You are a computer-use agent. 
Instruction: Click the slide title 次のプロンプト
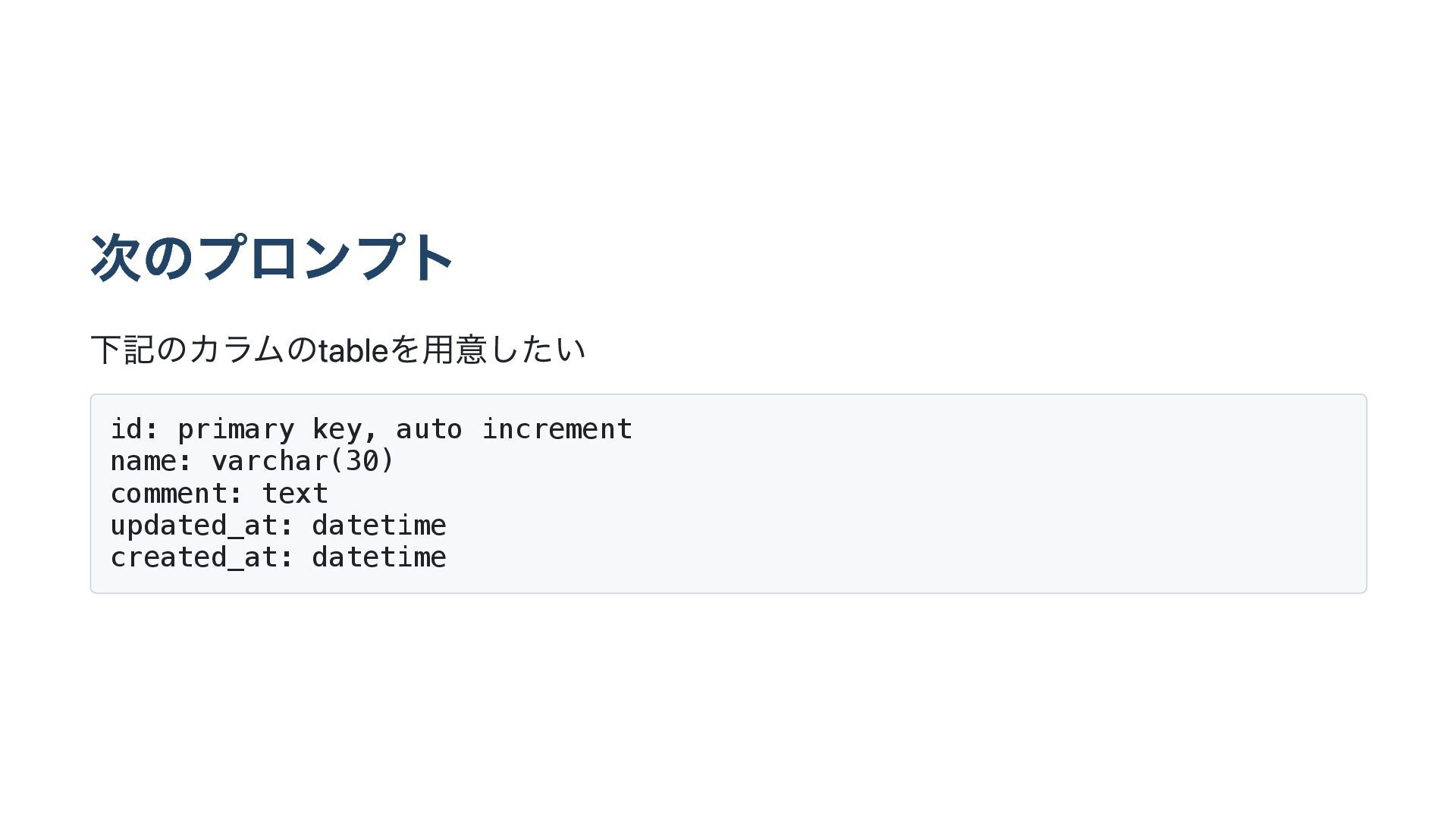click(271, 258)
